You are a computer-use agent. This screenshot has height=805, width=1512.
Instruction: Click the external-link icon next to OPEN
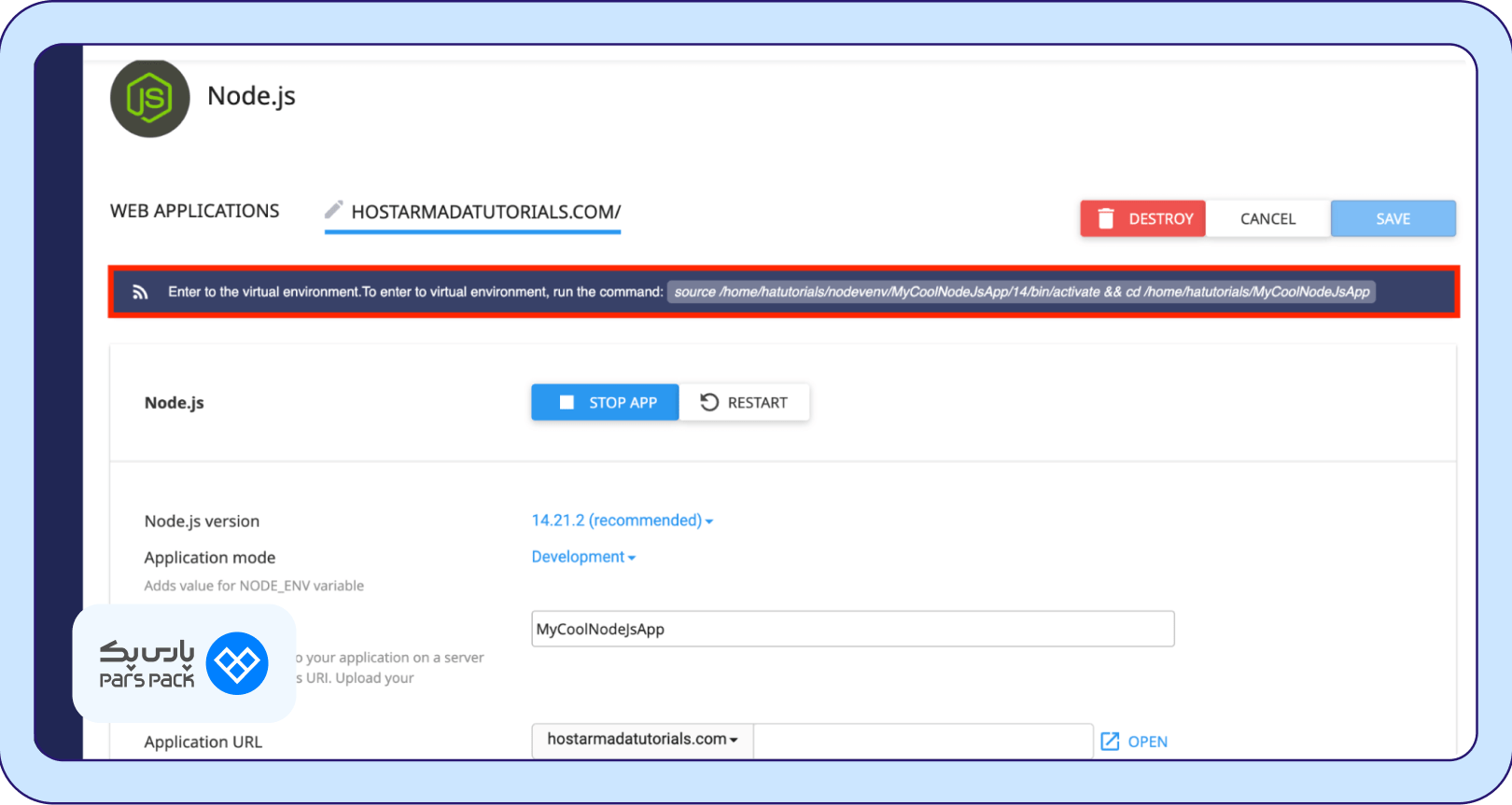pyautogui.click(x=1110, y=742)
